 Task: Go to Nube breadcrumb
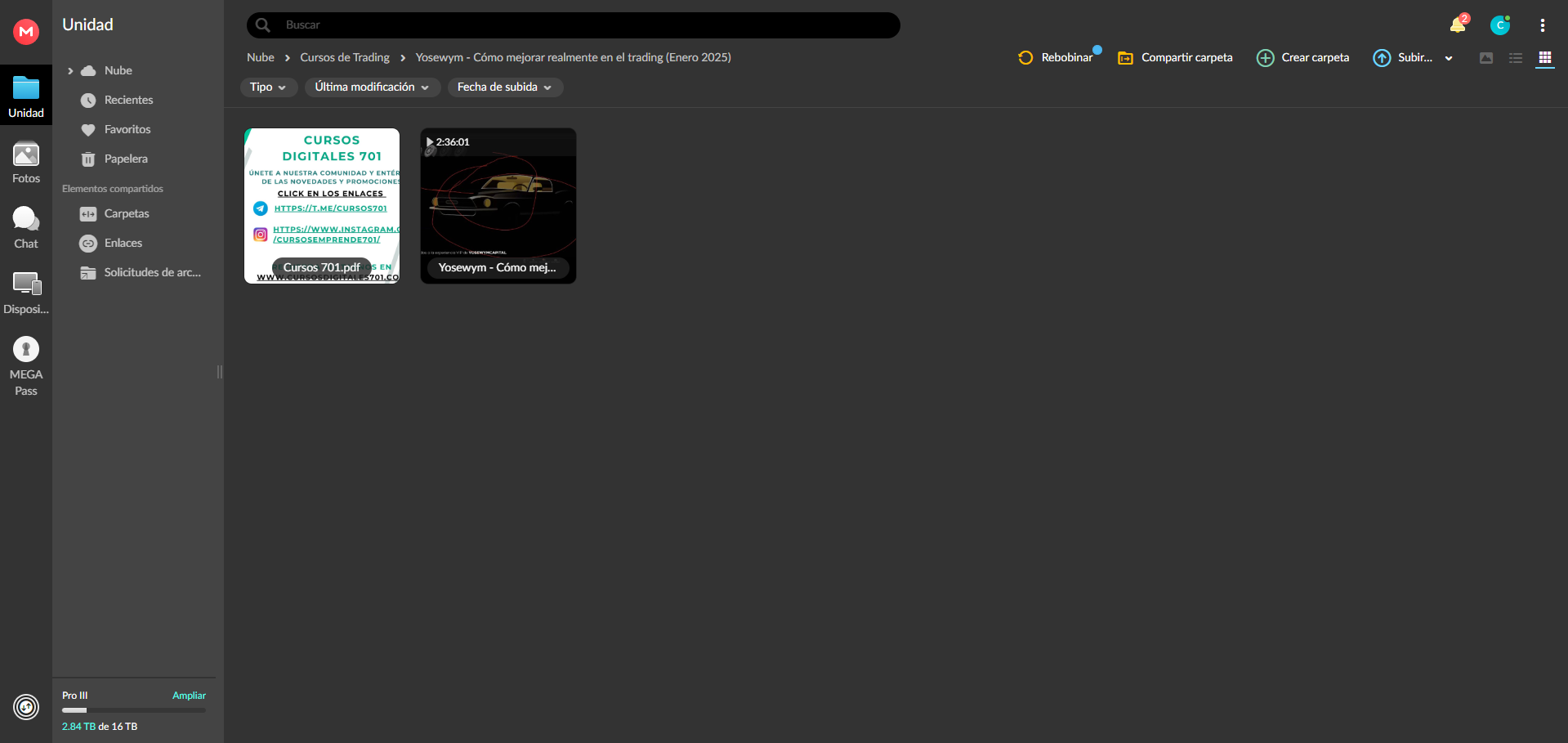(261, 57)
